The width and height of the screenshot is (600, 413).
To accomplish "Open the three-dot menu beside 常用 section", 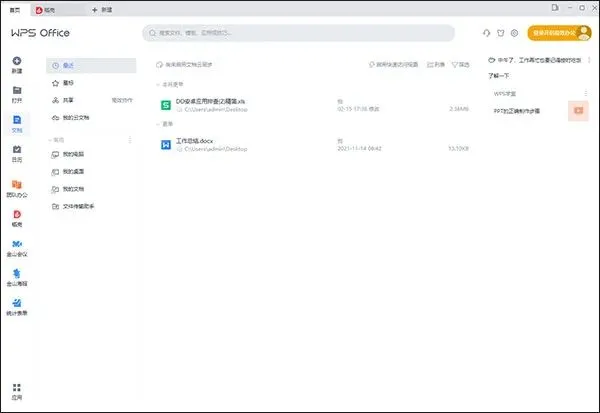I will [x=130, y=140].
